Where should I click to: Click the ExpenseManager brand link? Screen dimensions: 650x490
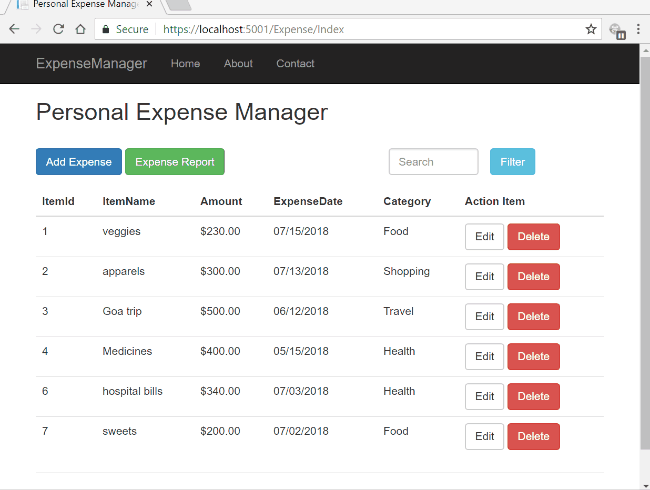tap(91, 64)
